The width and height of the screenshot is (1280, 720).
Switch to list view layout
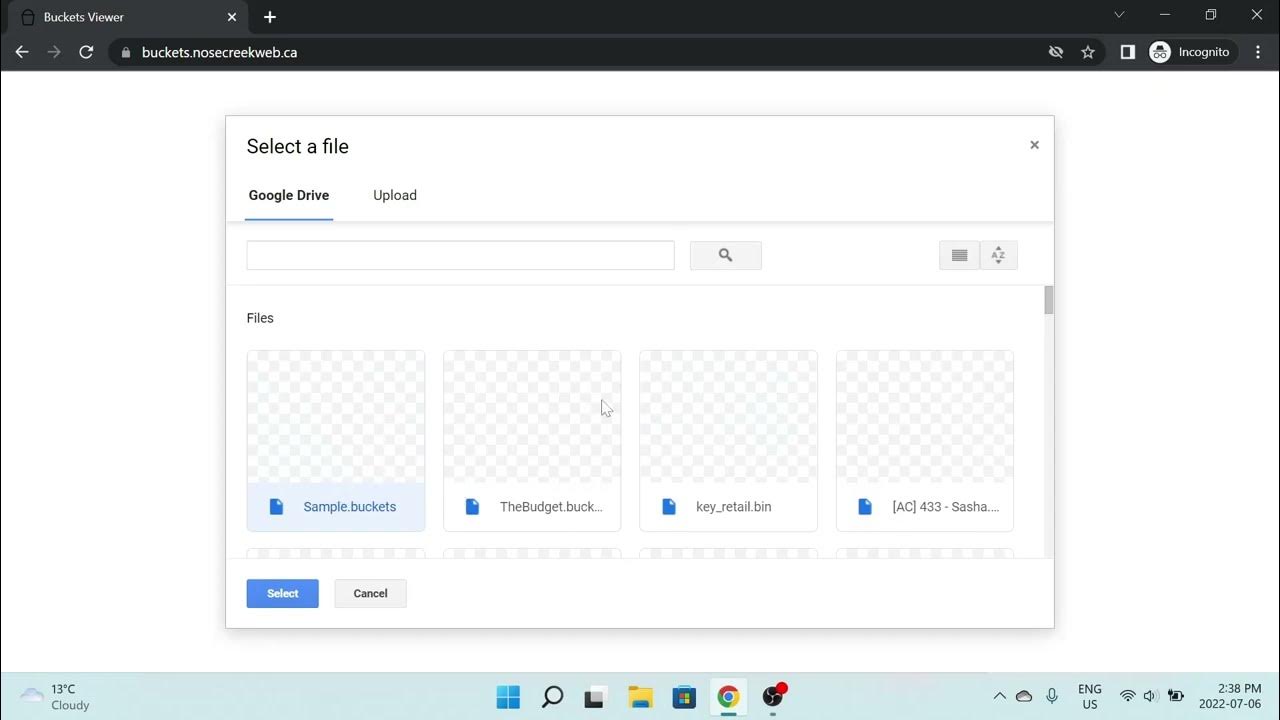pyautogui.click(x=959, y=255)
